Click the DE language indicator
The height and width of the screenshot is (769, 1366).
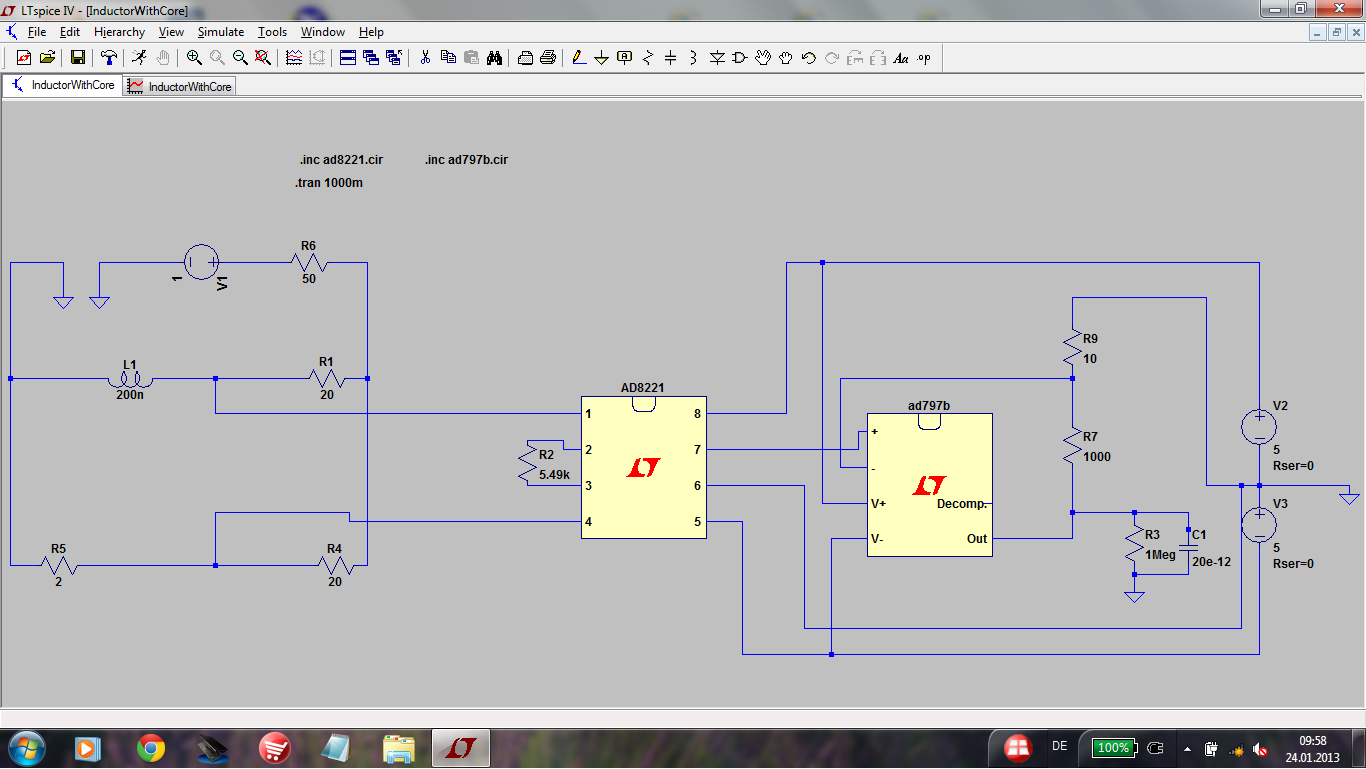tap(1060, 747)
